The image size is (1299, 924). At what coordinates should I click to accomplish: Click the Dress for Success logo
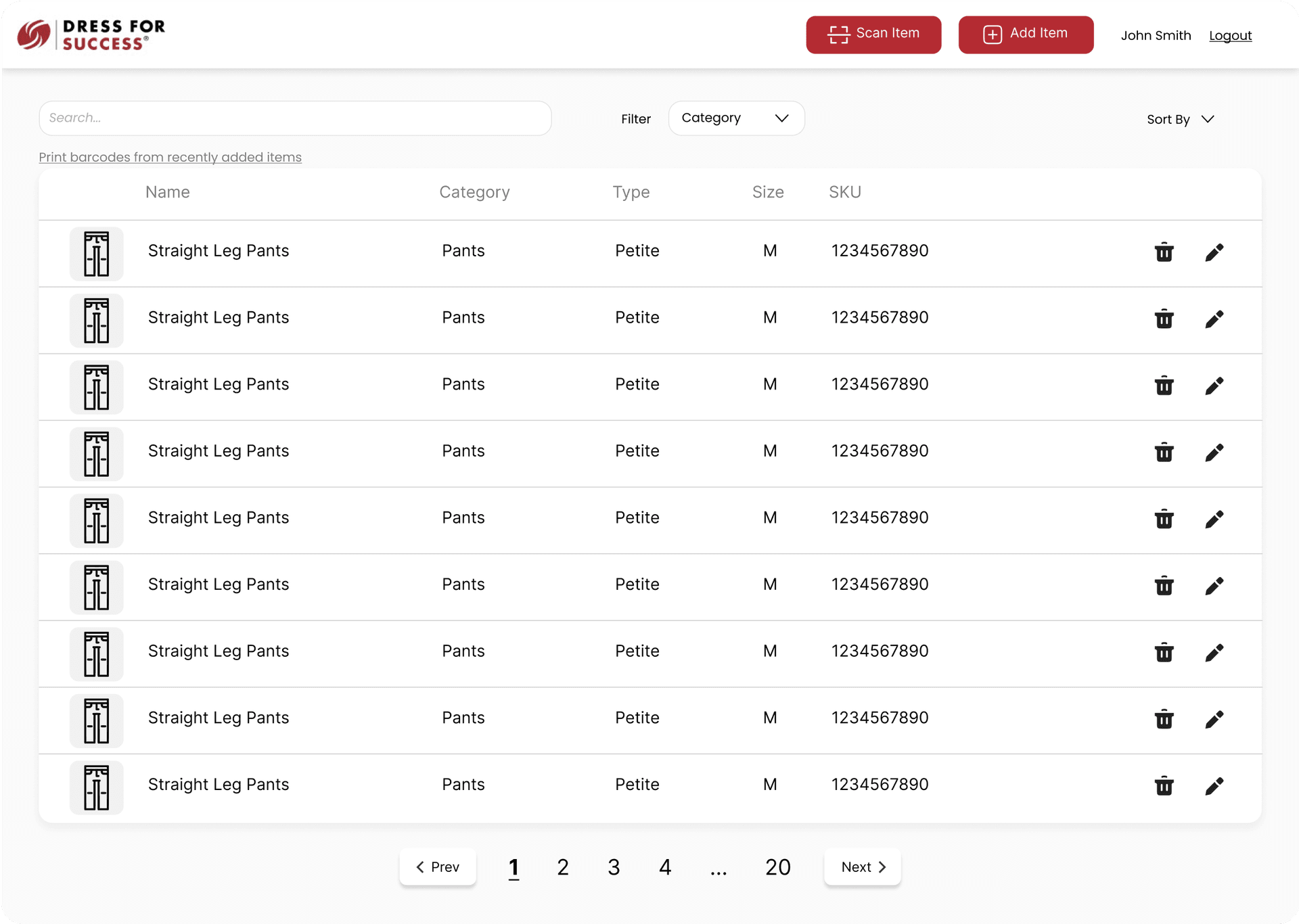point(91,34)
